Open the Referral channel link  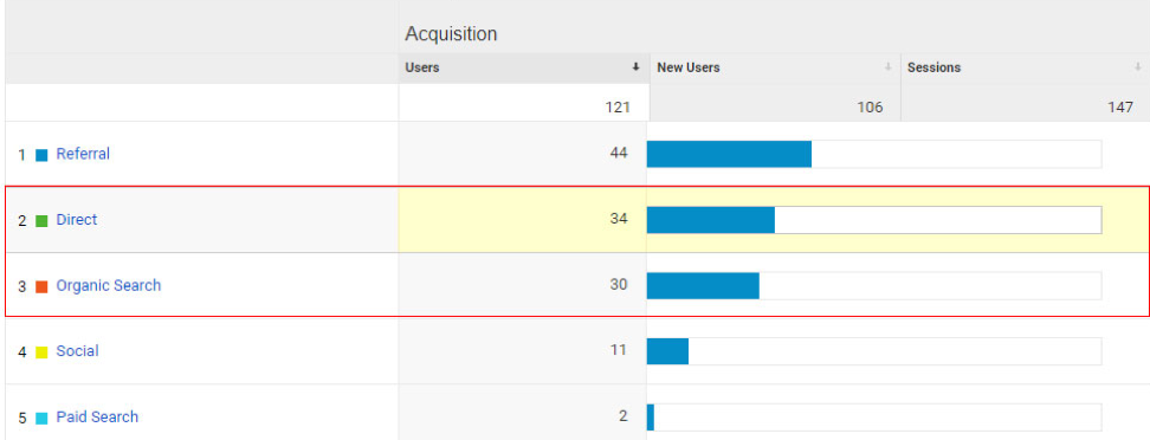(x=83, y=154)
